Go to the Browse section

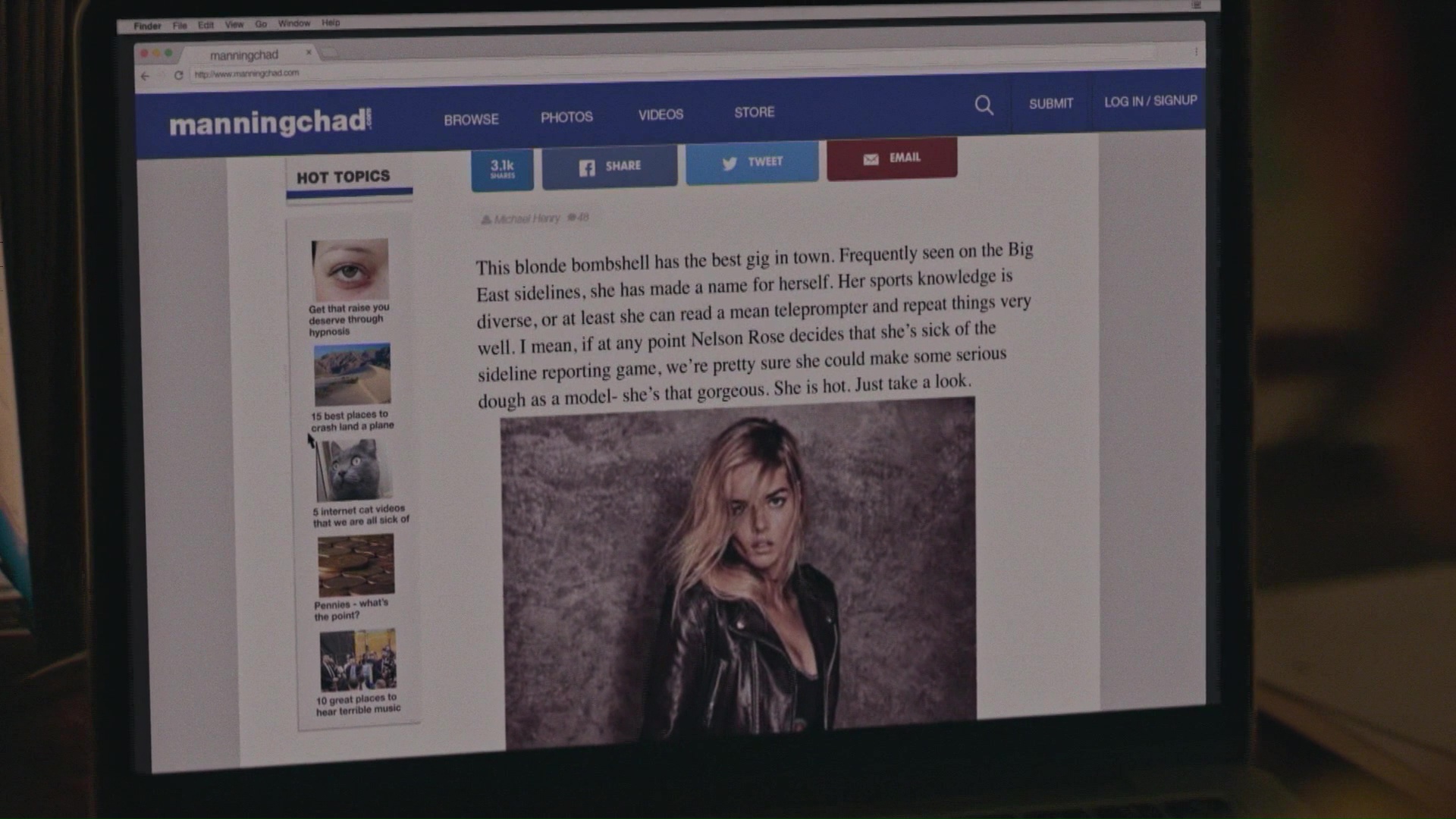click(x=471, y=120)
